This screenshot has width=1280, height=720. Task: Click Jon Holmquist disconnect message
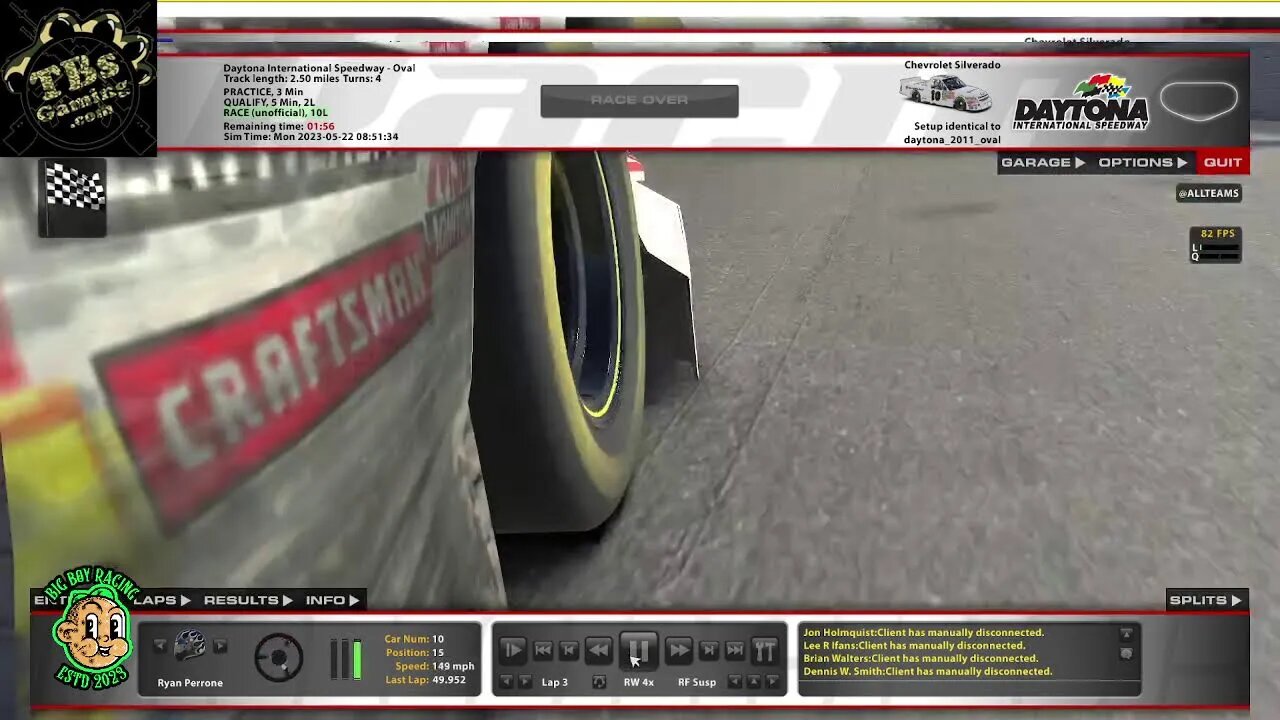[923, 632]
